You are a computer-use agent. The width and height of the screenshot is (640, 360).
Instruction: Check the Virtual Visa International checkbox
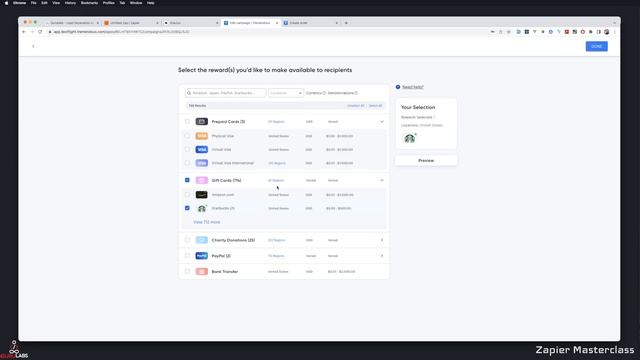pos(187,163)
